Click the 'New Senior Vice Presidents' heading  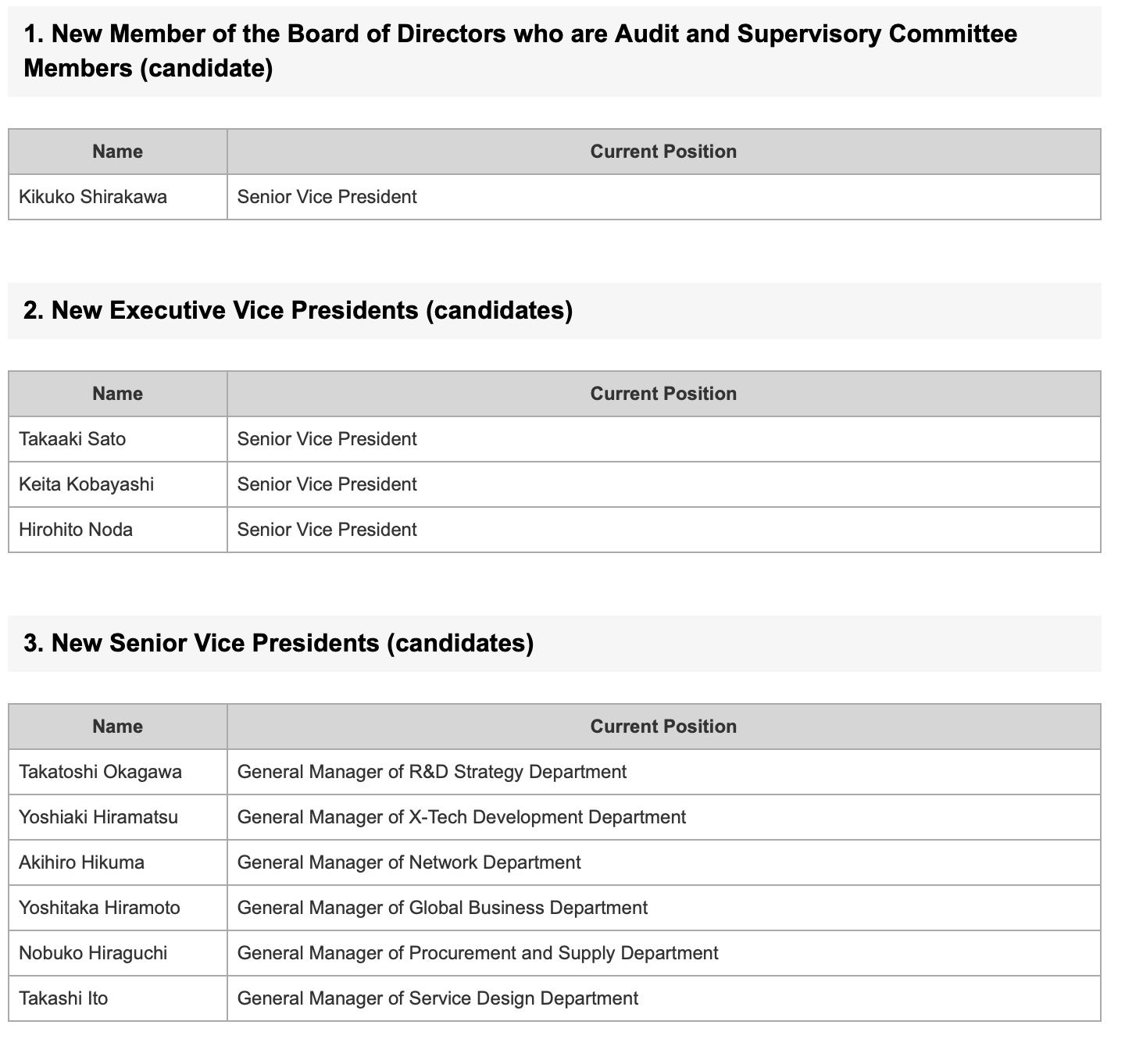[279, 643]
